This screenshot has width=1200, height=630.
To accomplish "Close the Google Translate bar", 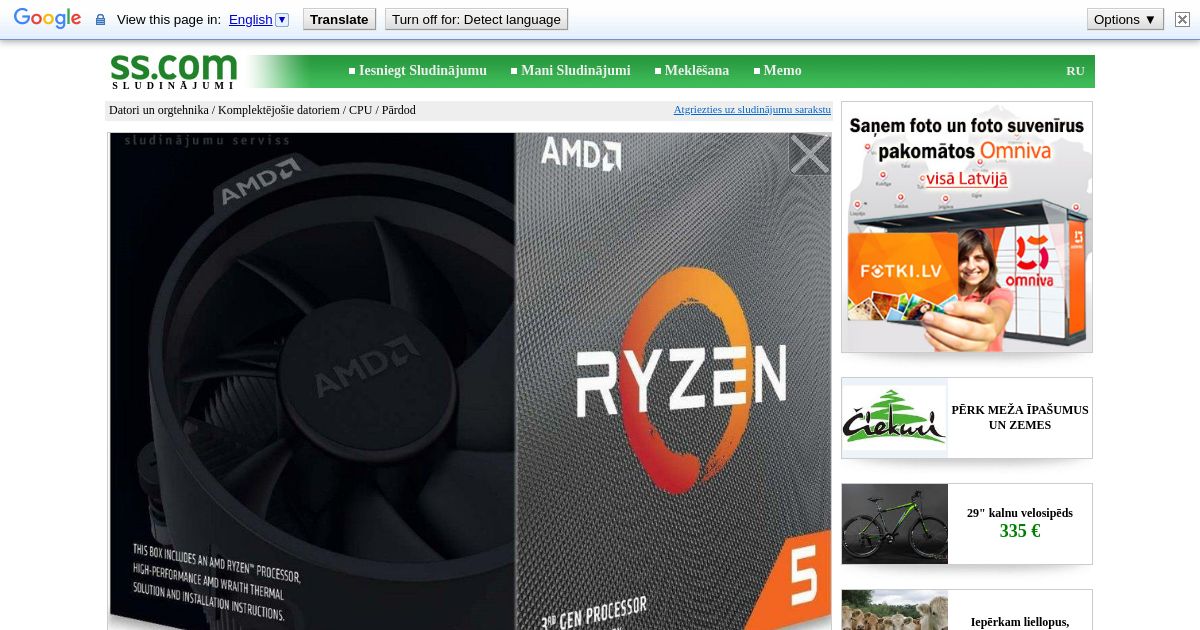I will tap(1183, 19).
